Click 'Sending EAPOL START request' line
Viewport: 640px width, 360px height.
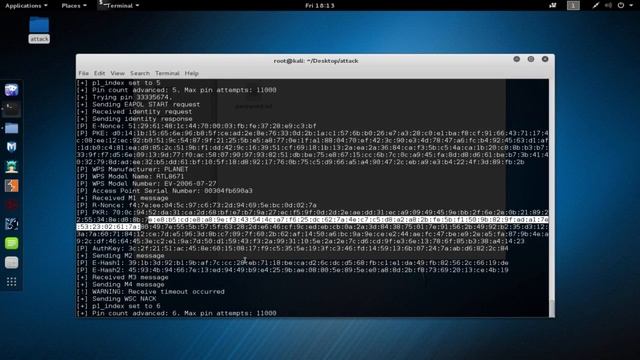click(138, 104)
